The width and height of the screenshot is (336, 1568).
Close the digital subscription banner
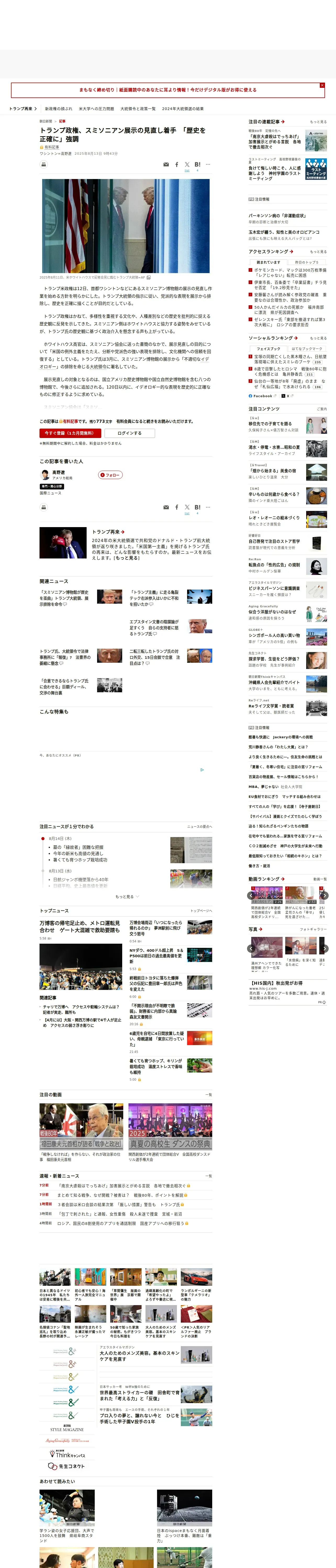tap(322, 85)
